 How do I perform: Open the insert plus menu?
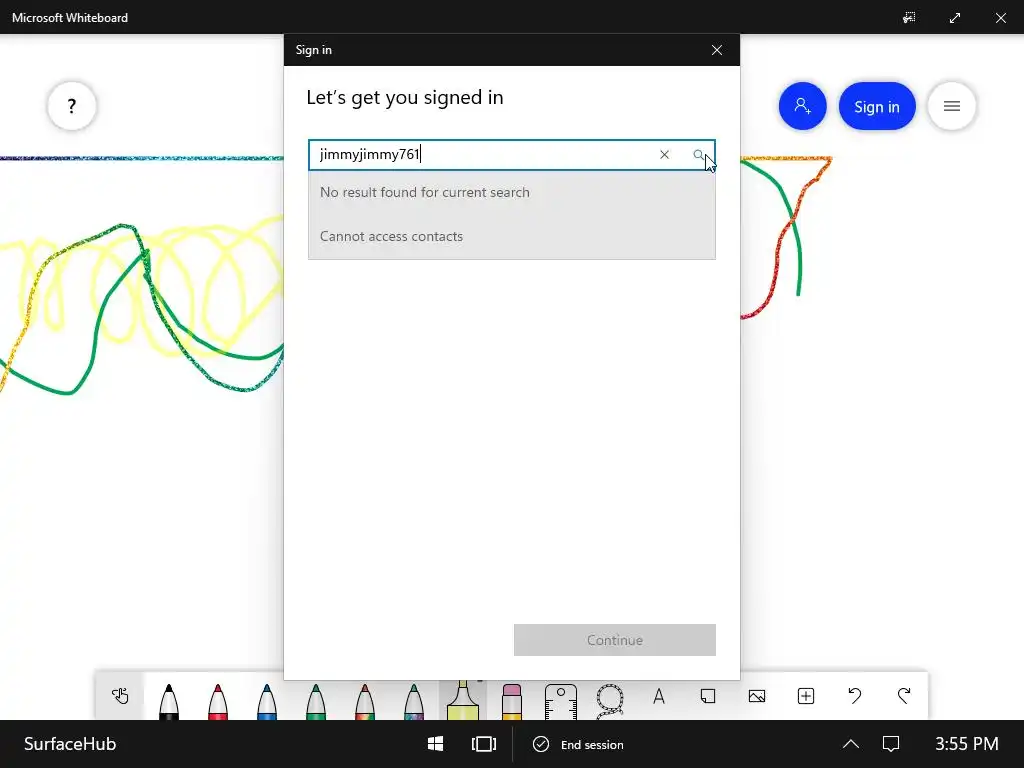[x=806, y=696]
